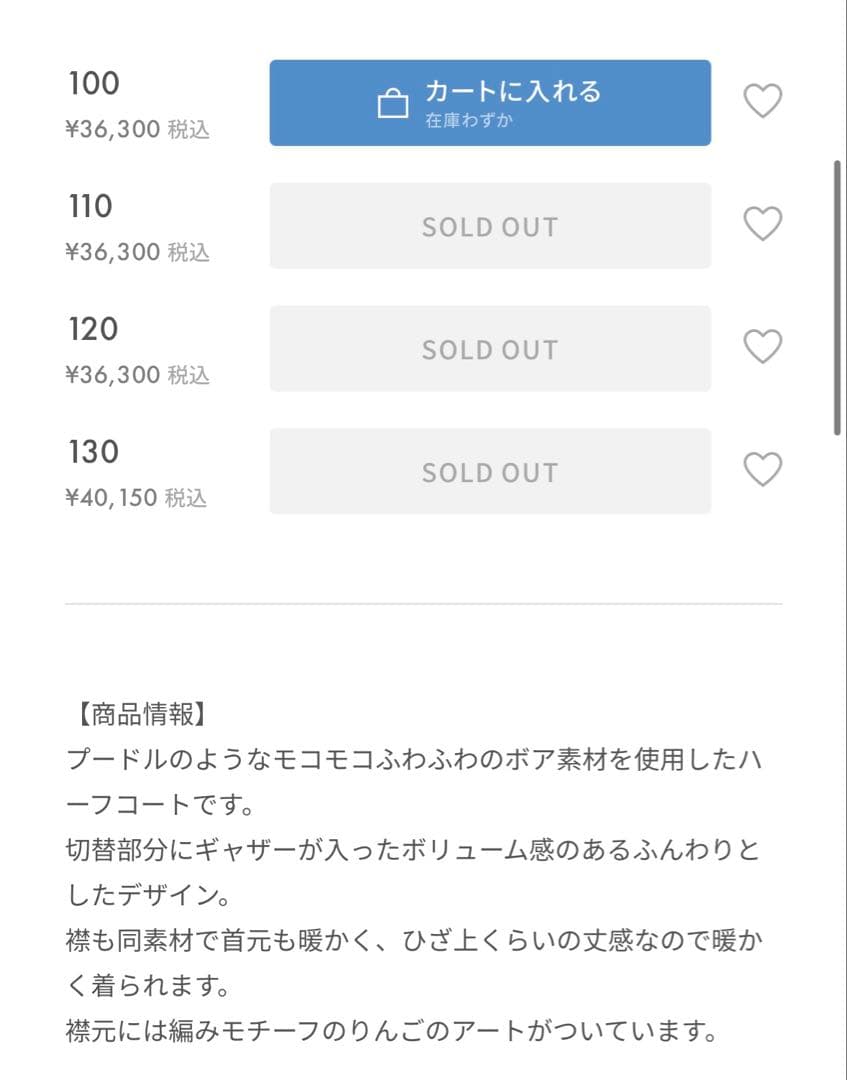
Task: Select the size 100 label
Action: [x=94, y=84]
